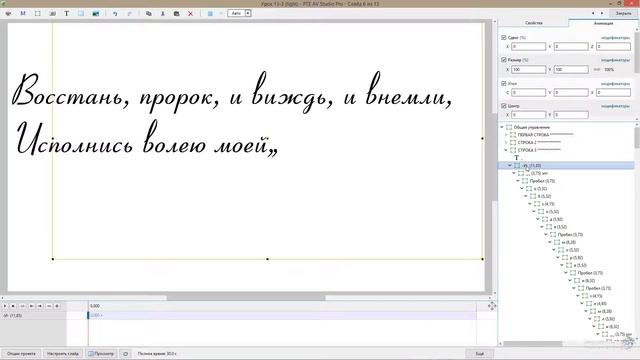This screenshot has width=640, height=360.
Task: Start timeline playback with play button
Action: (x=5, y=306)
